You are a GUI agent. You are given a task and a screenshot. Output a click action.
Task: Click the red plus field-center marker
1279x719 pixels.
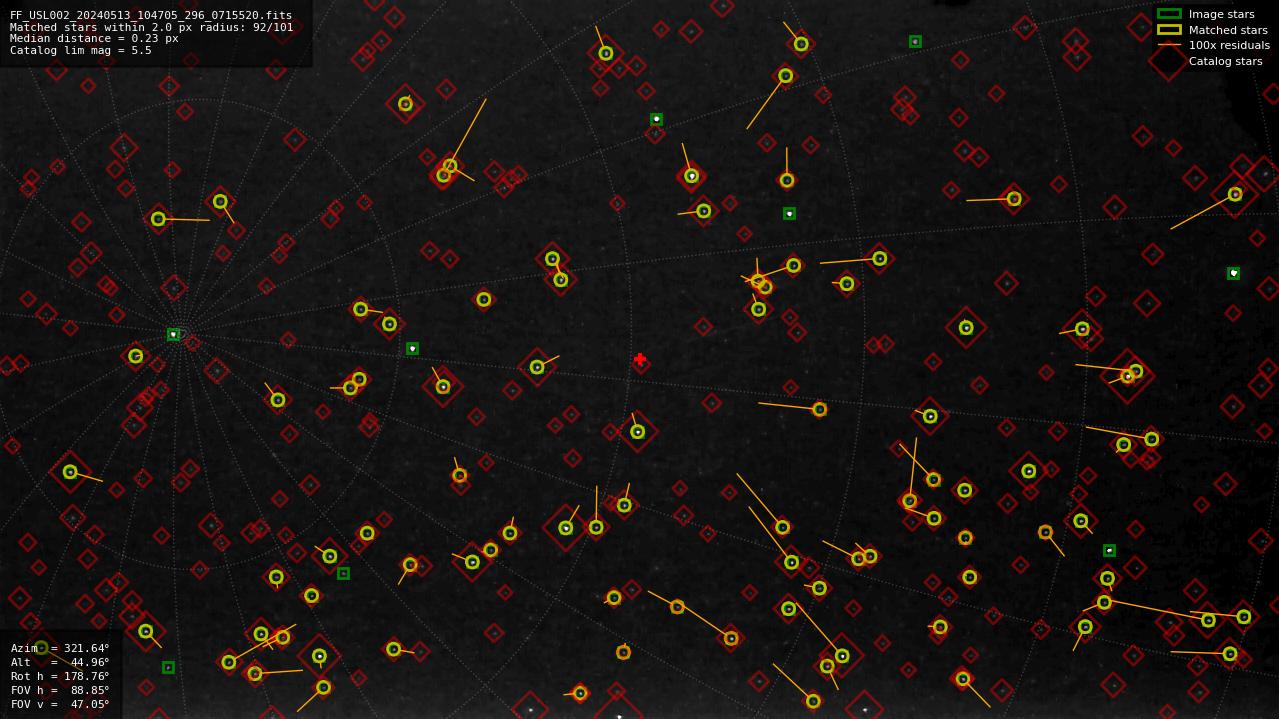pyautogui.click(x=640, y=359)
